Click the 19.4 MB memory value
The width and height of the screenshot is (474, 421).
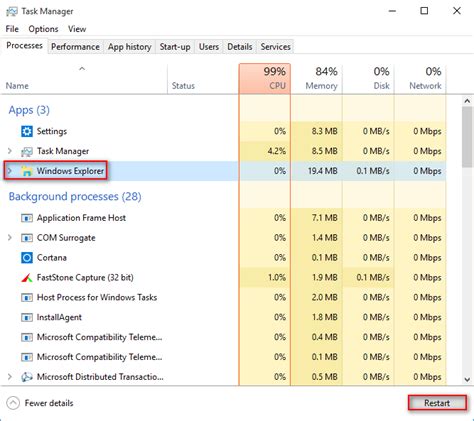coord(322,171)
